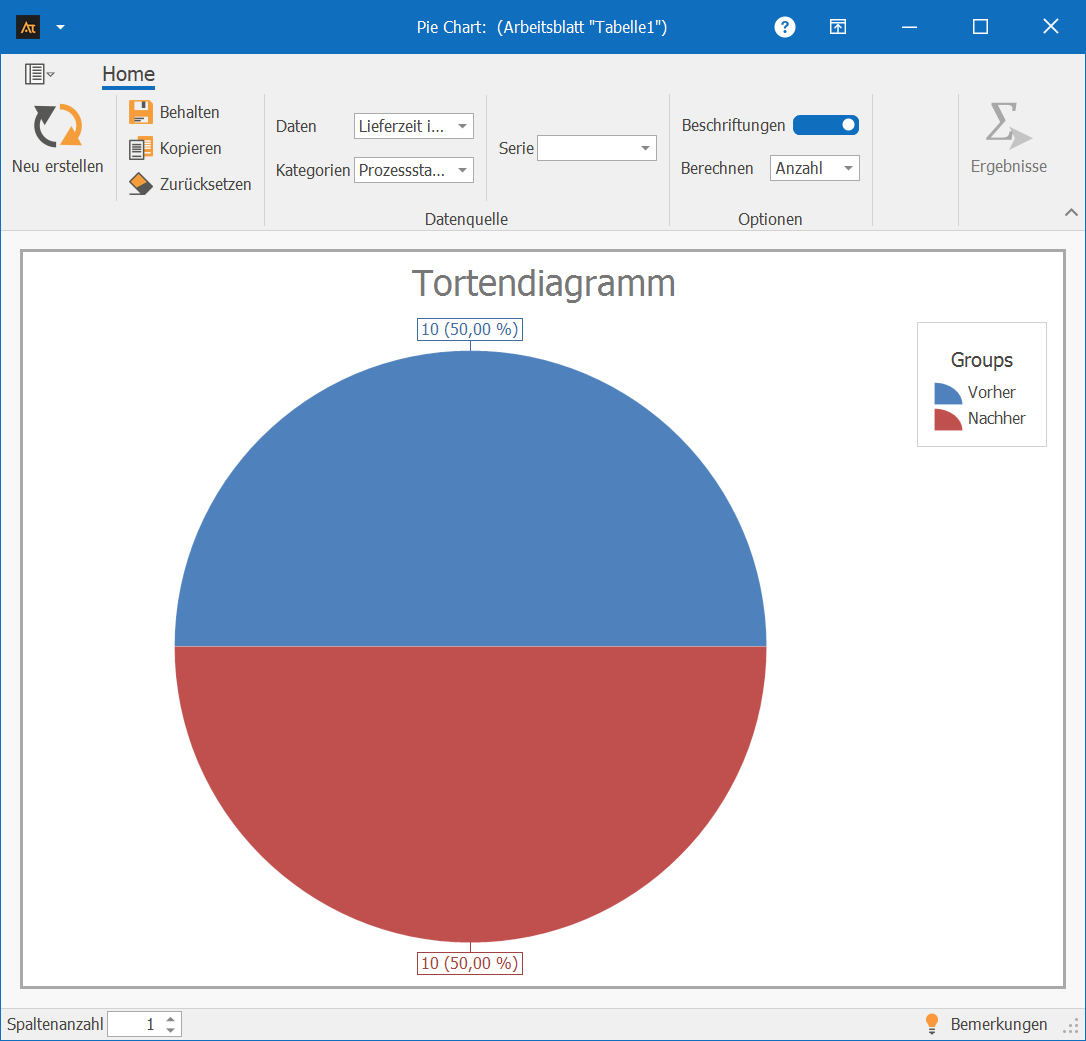Click the blue Vorher legend swatch
The width and height of the screenshot is (1086, 1041).
pos(947,393)
